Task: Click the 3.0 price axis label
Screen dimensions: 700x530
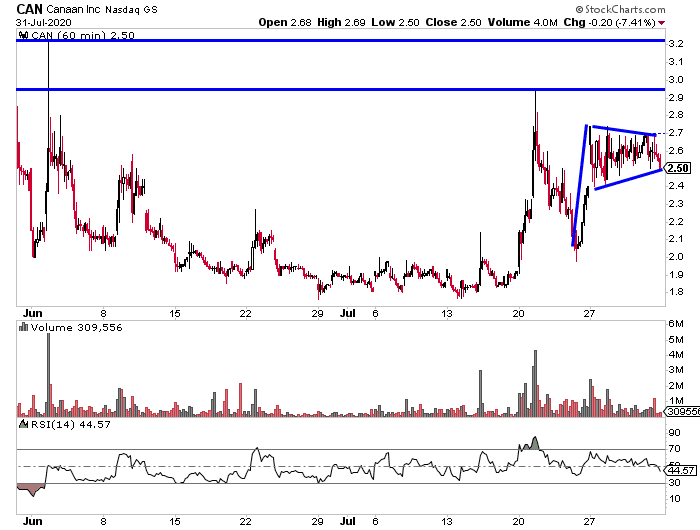Action: 676,79
